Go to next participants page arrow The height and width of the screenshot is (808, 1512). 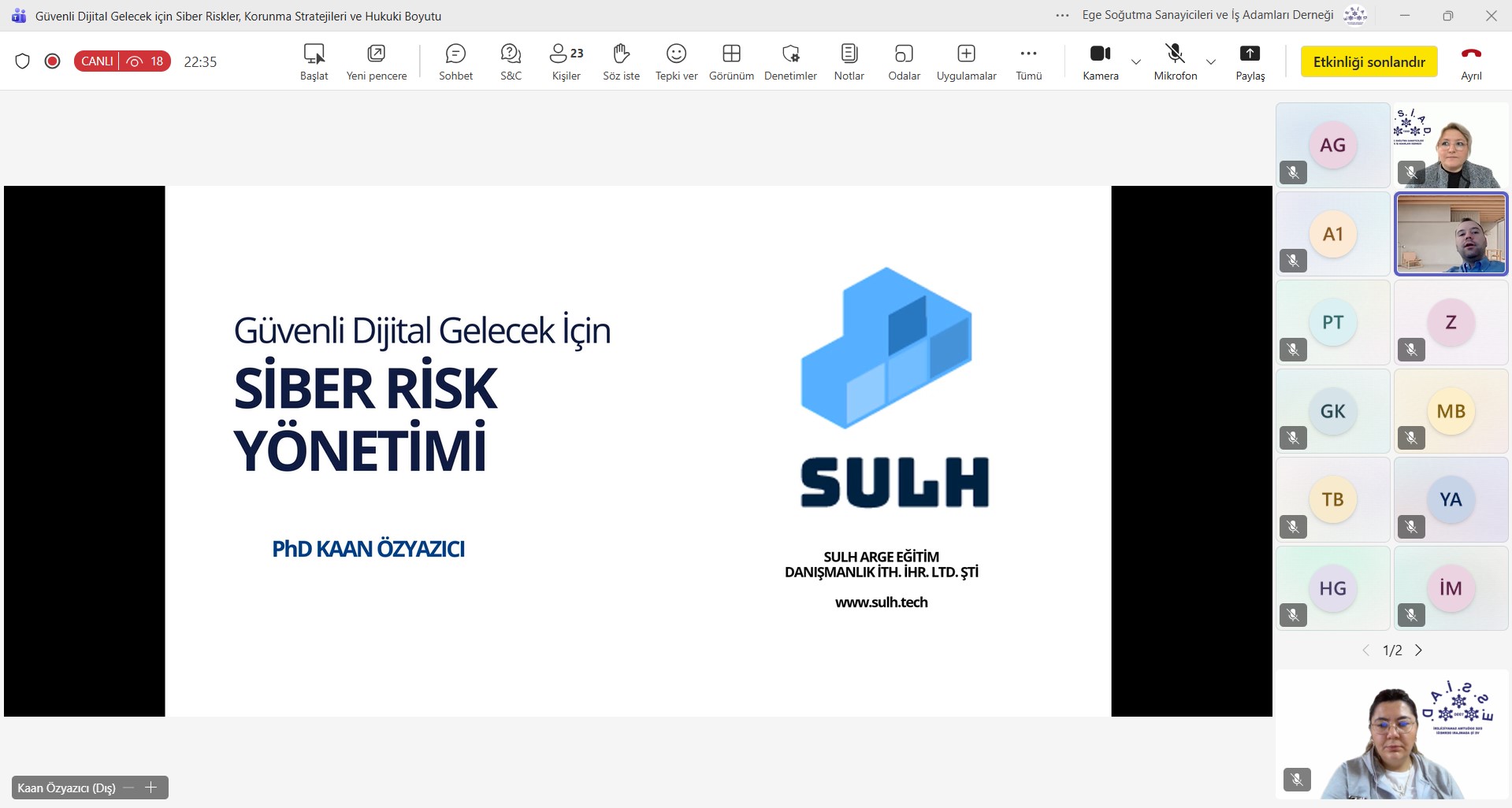pyautogui.click(x=1418, y=650)
